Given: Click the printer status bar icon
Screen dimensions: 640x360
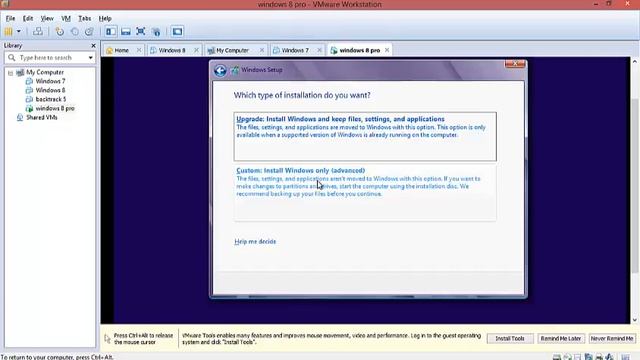Looking at the screenshot, I should click(x=599, y=357).
